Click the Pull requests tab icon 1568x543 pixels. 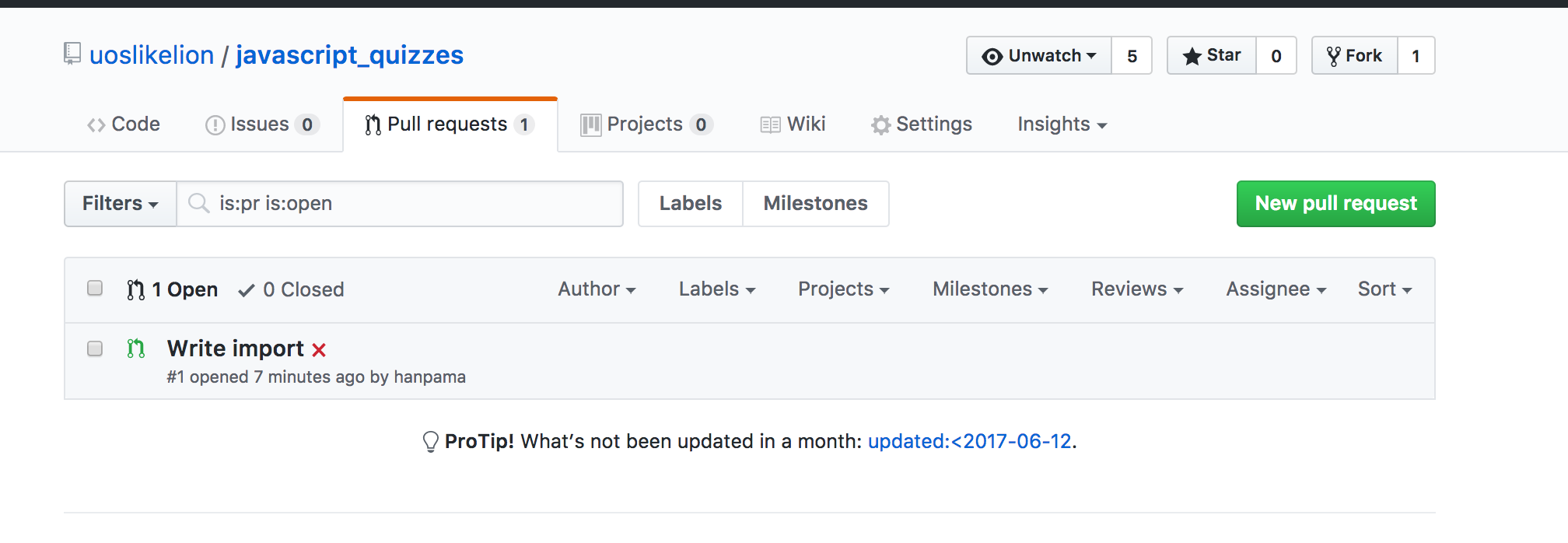(373, 125)
